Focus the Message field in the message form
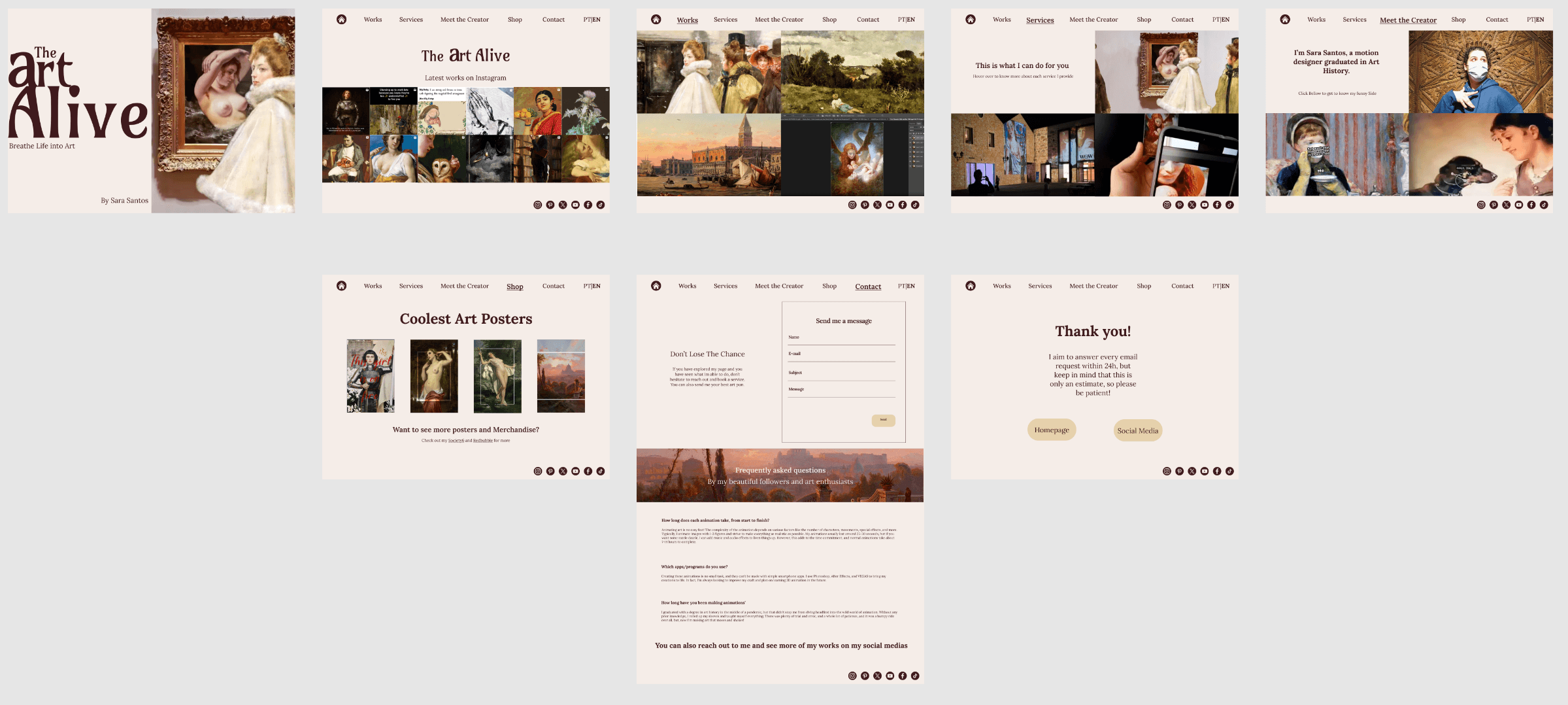The width and height of the screenshot is (1568, 705). pos(842,390)
